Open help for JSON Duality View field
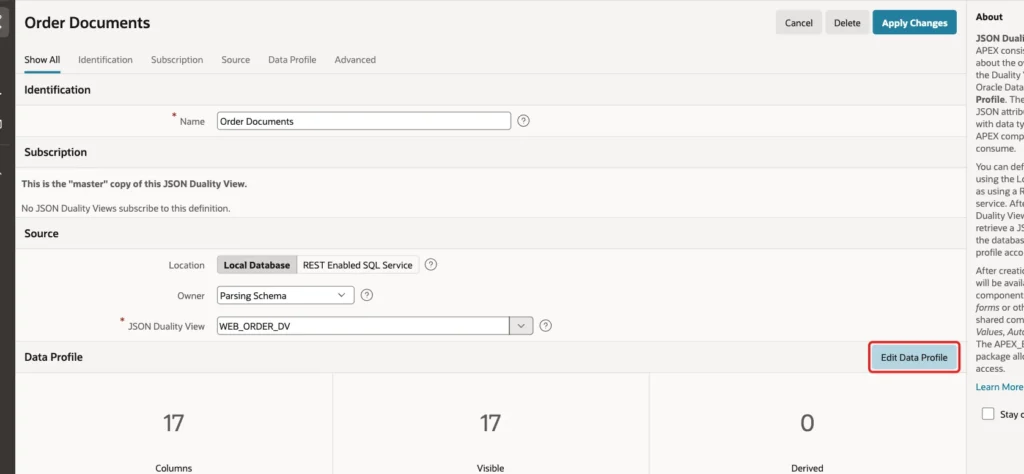The width and height of the screenshot is (1024, 474). point(546,326)
